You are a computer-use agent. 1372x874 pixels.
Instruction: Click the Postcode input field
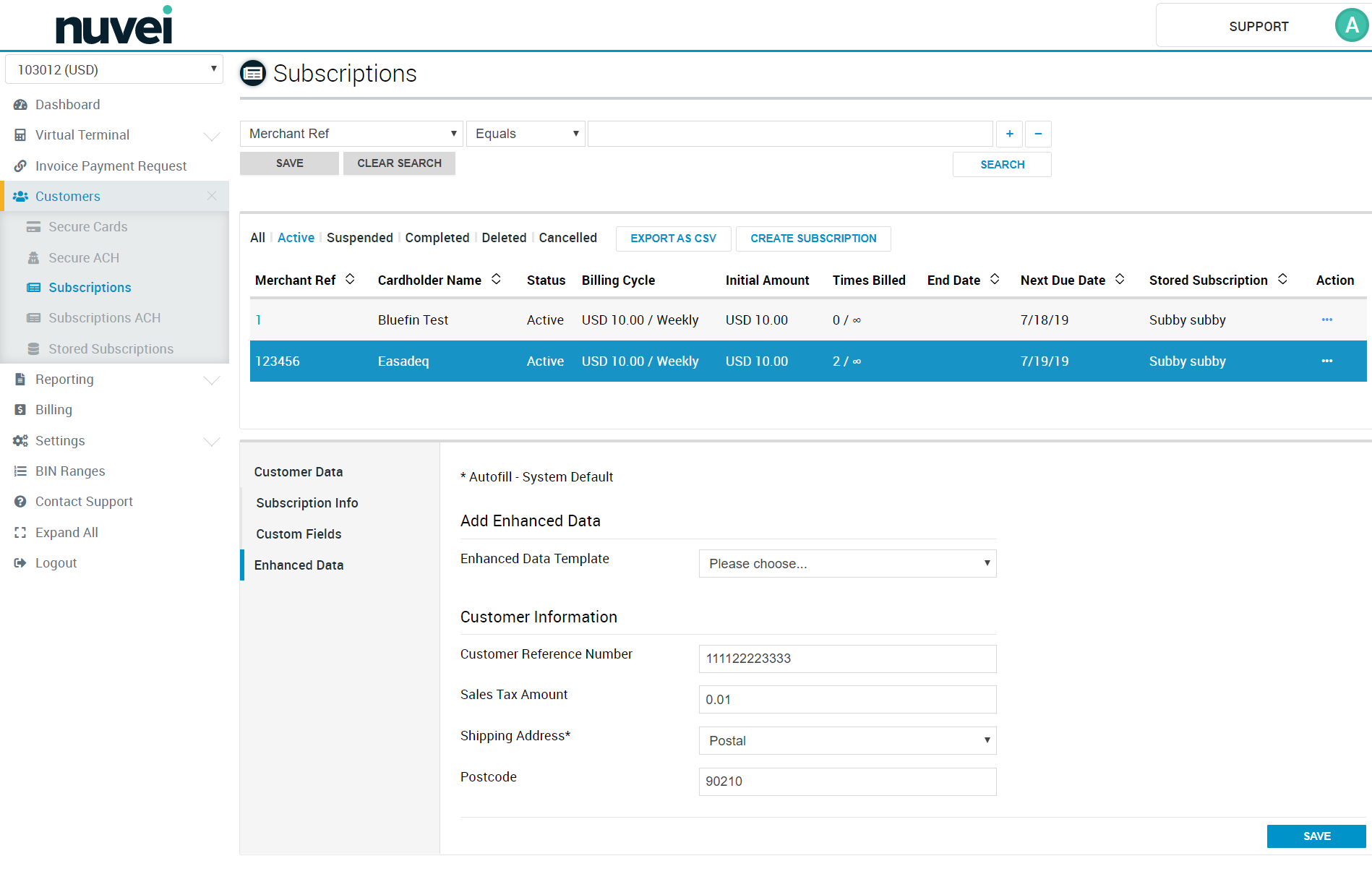pos(847,781)
